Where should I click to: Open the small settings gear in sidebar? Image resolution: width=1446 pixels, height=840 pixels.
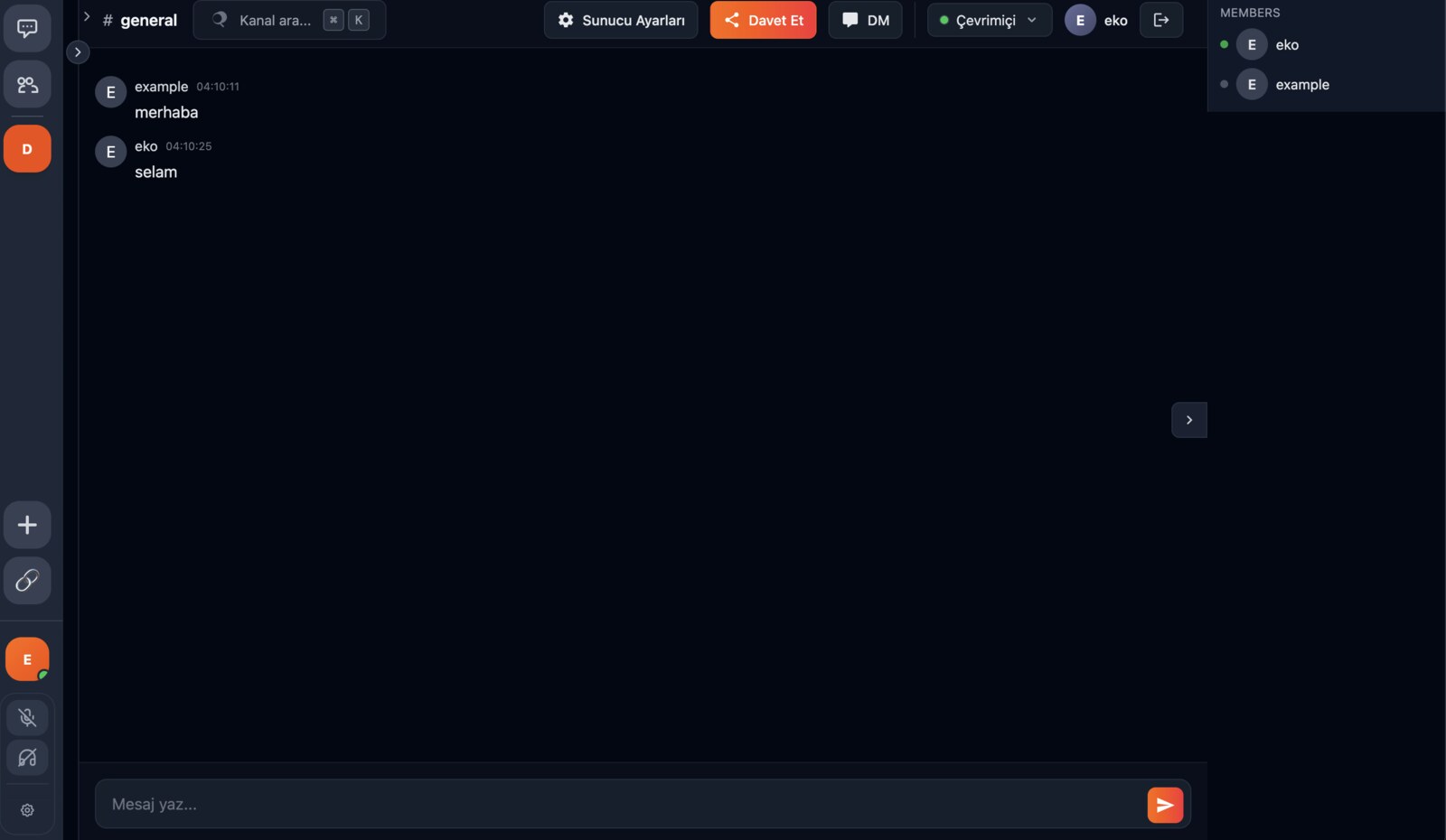[27, 810]
